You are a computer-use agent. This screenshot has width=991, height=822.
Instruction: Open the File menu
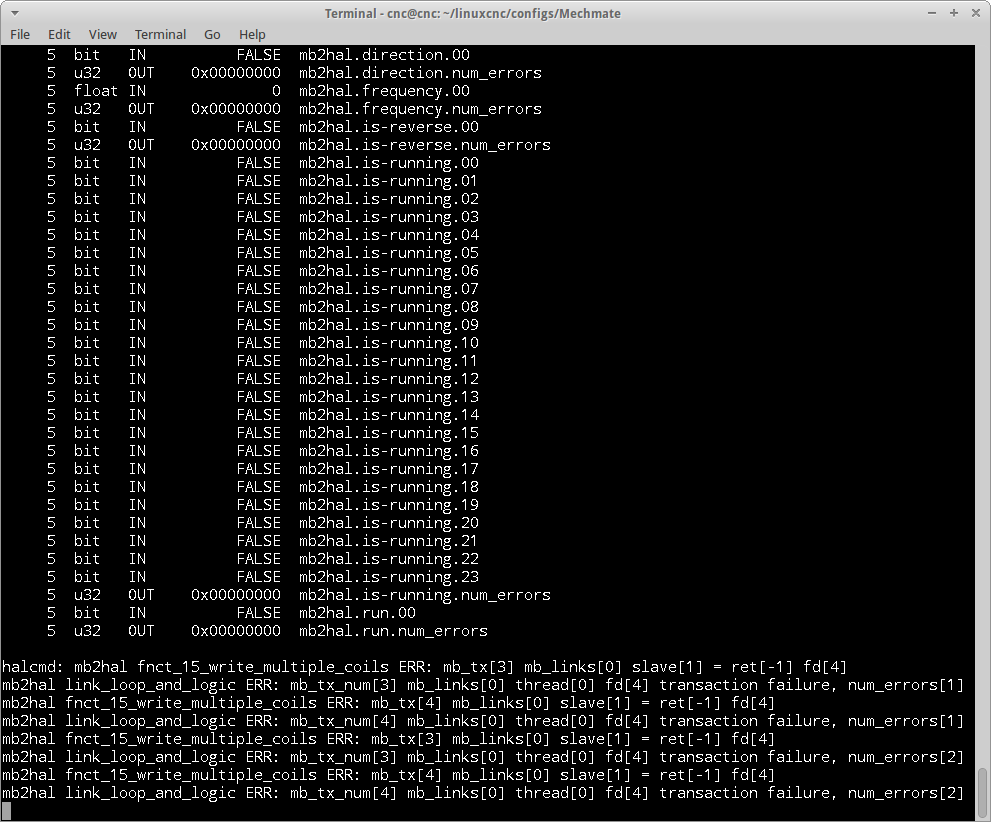[20, 34]
